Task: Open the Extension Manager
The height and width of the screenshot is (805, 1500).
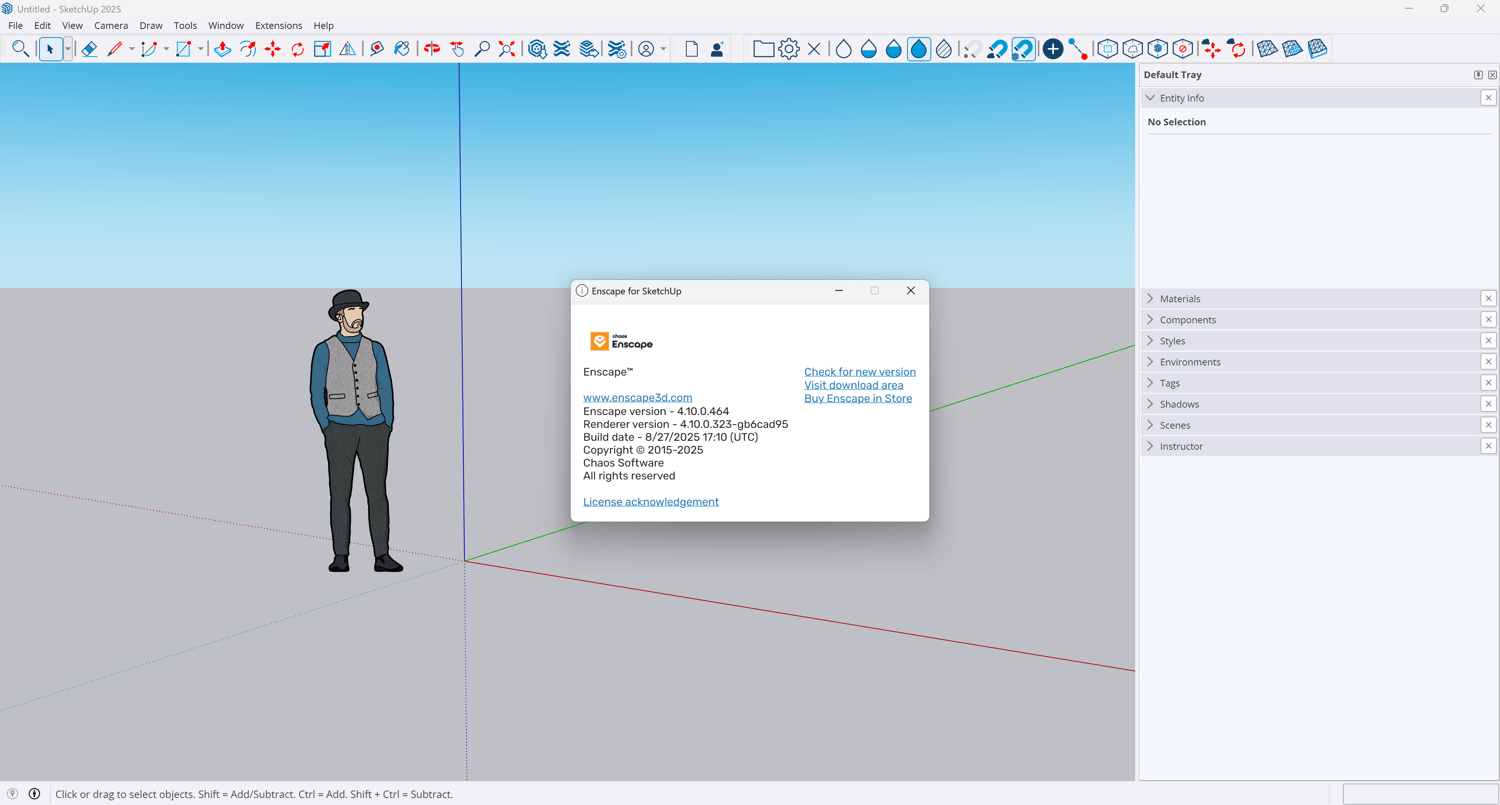Action: (617, 49)
